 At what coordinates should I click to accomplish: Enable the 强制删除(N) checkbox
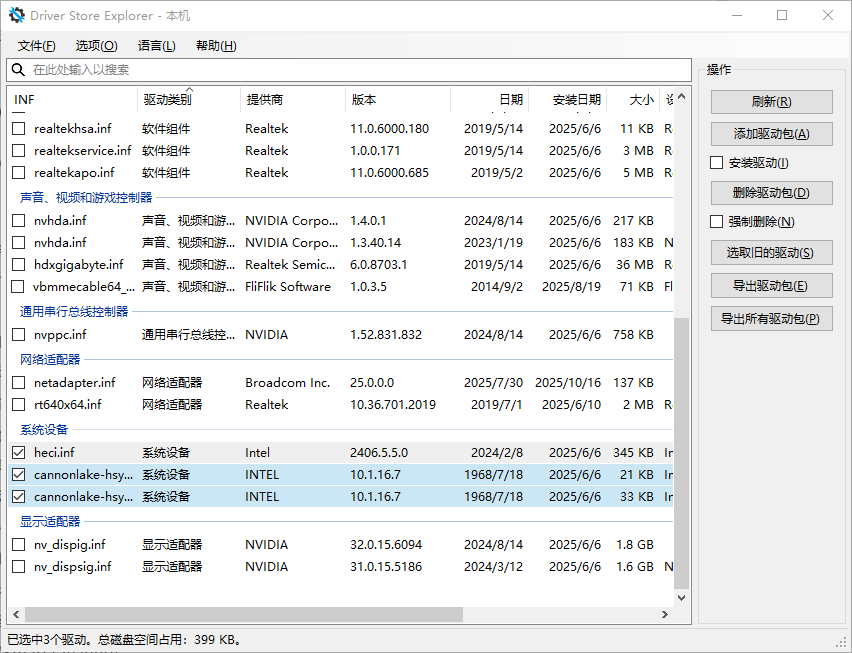pos(716,220)
